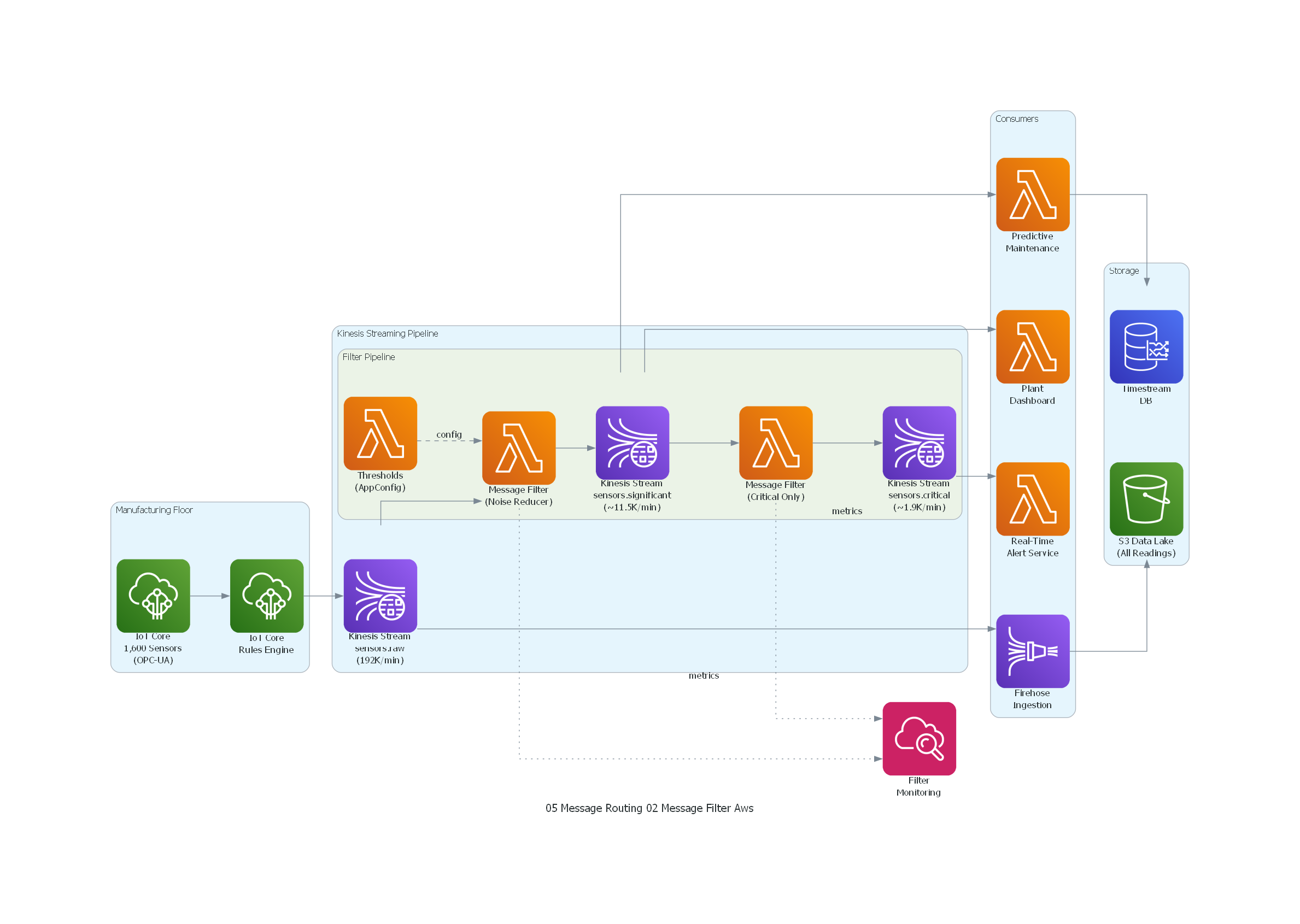Select the Storage group label
This screenshot has width=1300, height=924.
(1123, 272)
